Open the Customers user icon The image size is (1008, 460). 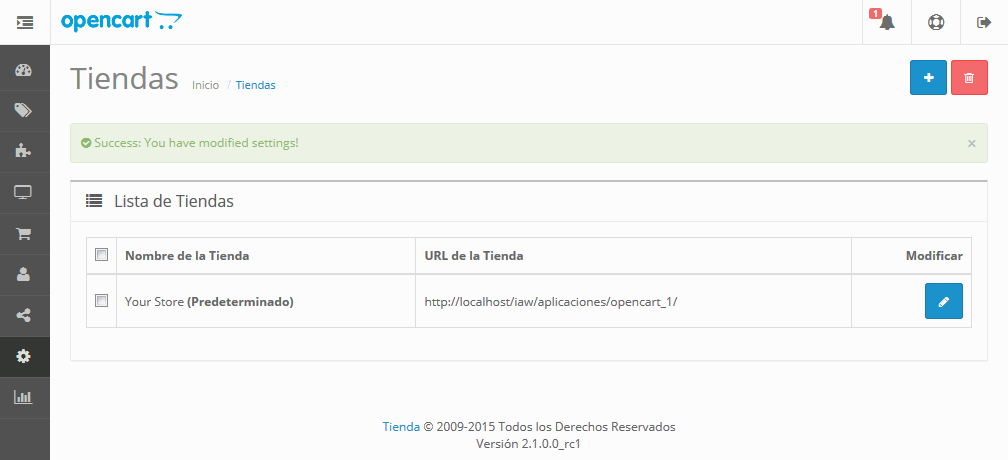[24, 274]
